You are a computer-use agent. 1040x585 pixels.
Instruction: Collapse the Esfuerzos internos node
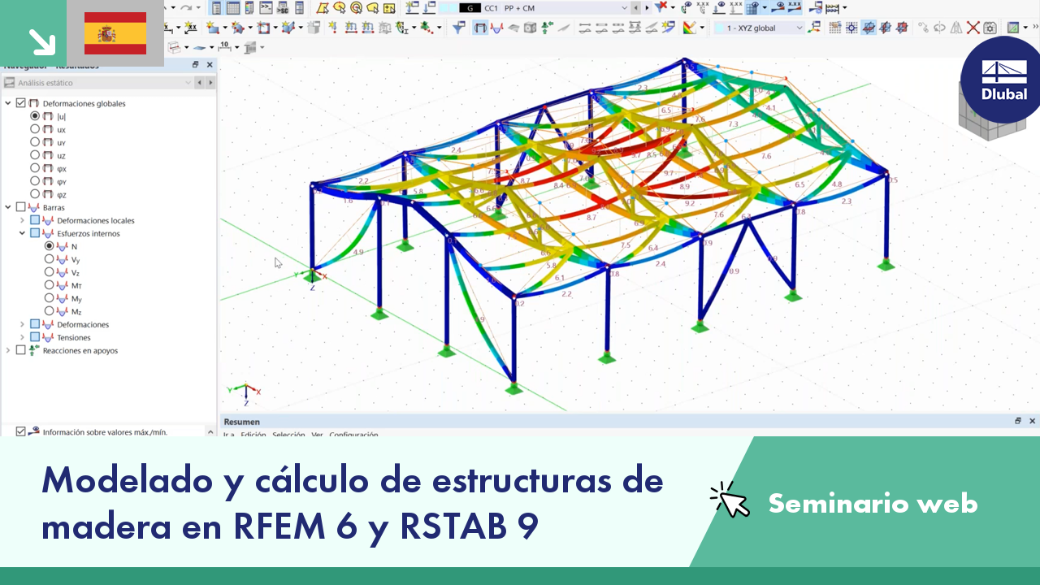pos(22,233)
